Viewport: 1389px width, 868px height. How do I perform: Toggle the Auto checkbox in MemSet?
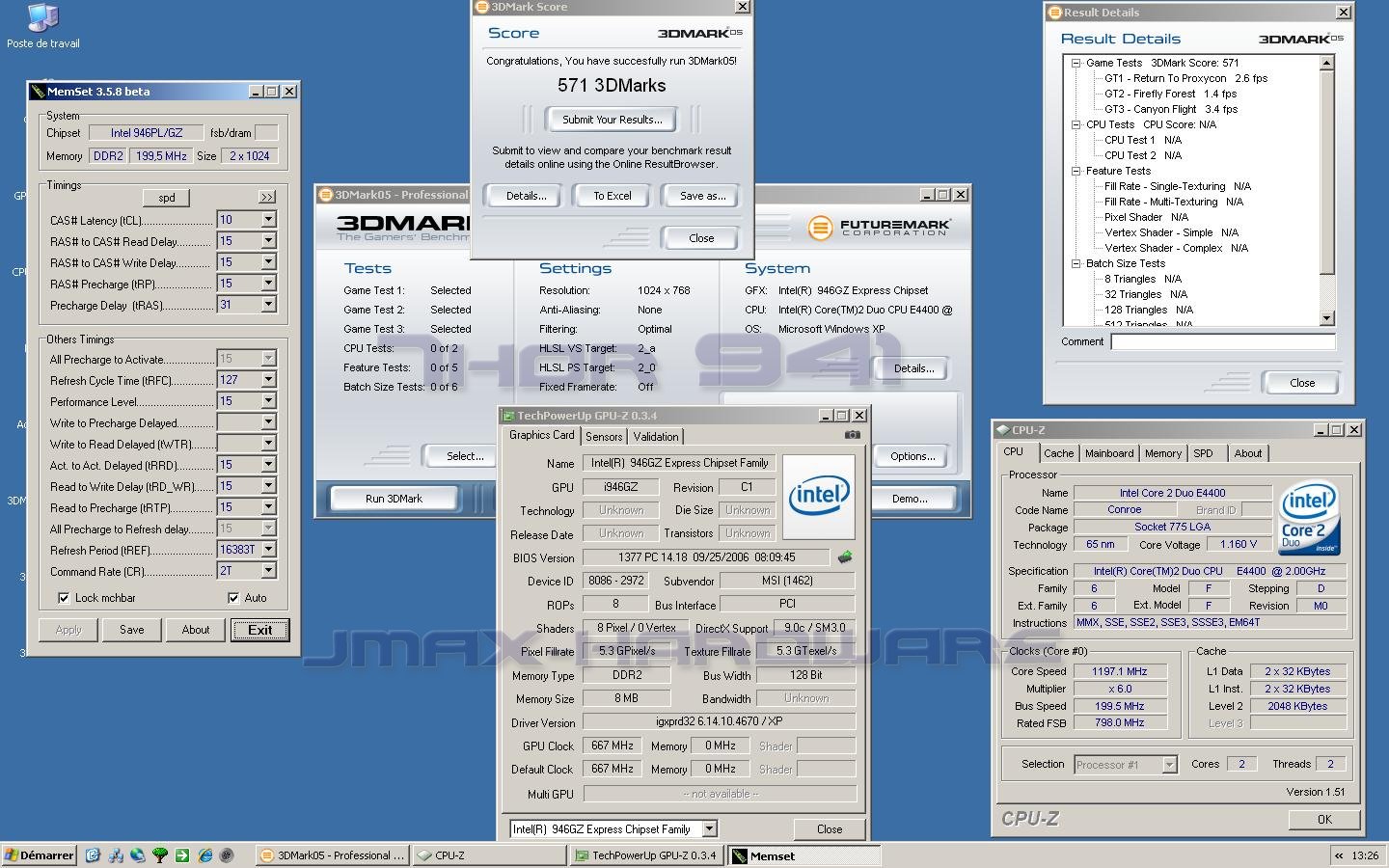[232, 598]
